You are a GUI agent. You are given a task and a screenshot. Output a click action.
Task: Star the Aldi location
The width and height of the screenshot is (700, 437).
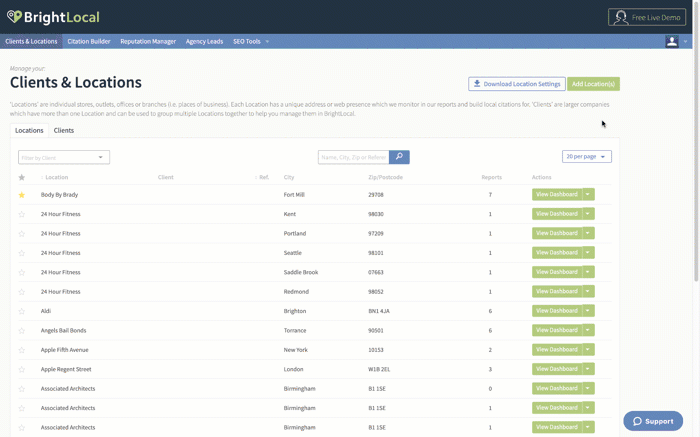pyautogui.click(x=21, y=311)
